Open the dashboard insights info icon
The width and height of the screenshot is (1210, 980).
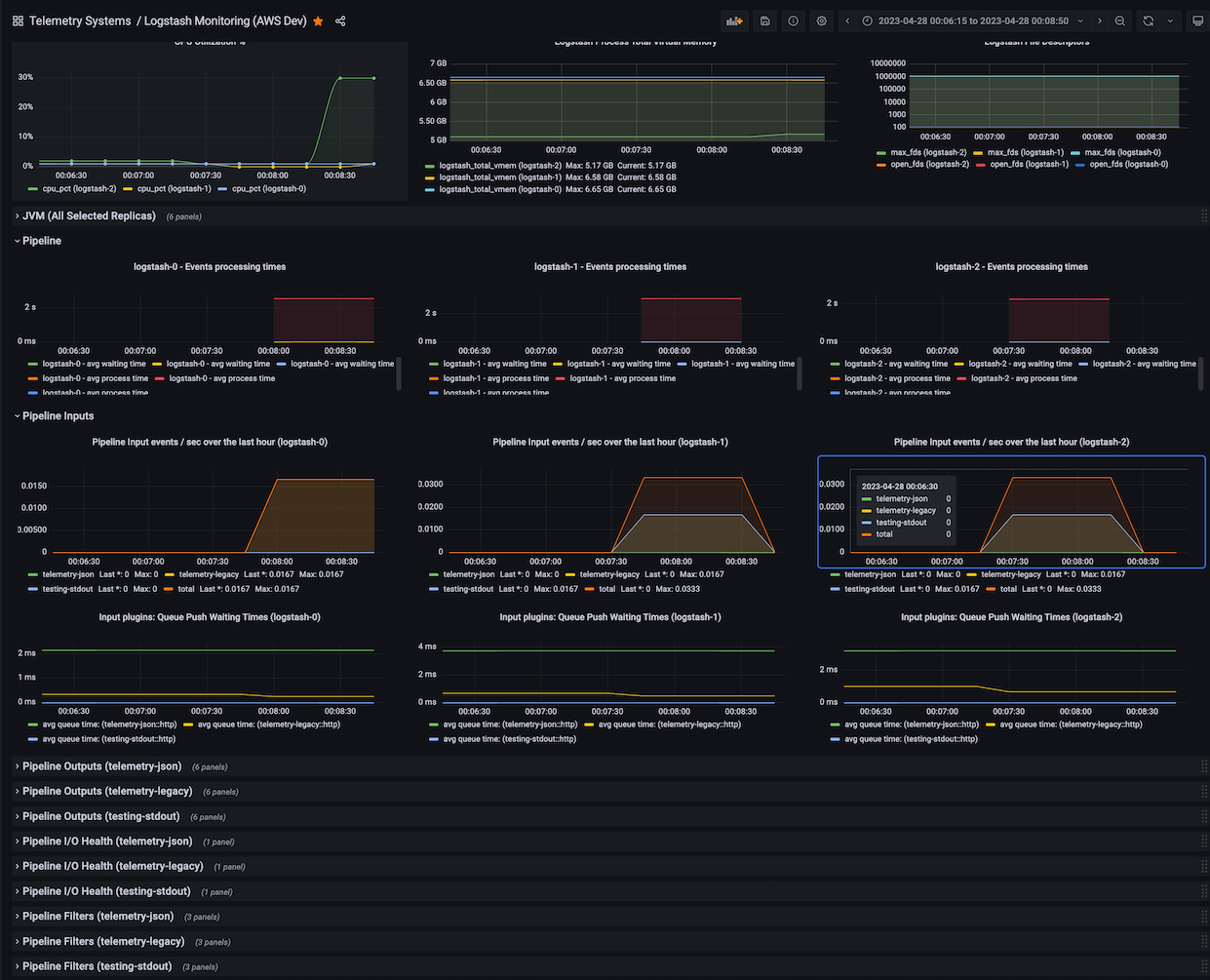point(794,20)
